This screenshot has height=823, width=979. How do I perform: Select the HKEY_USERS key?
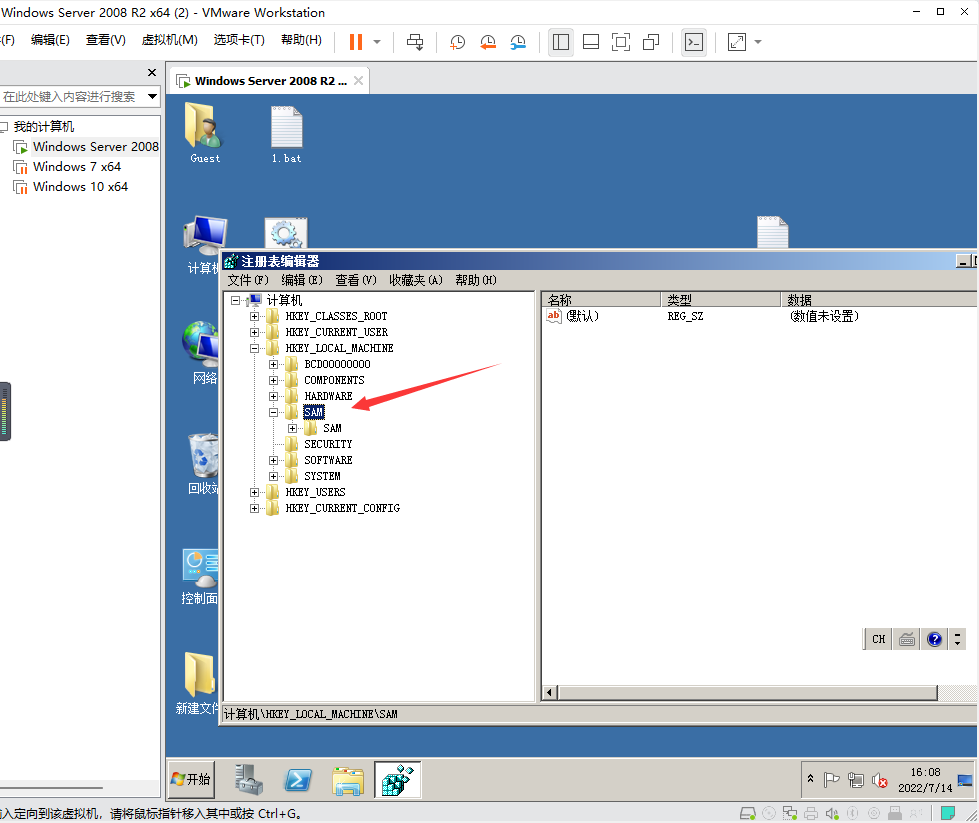pos(315,492)
